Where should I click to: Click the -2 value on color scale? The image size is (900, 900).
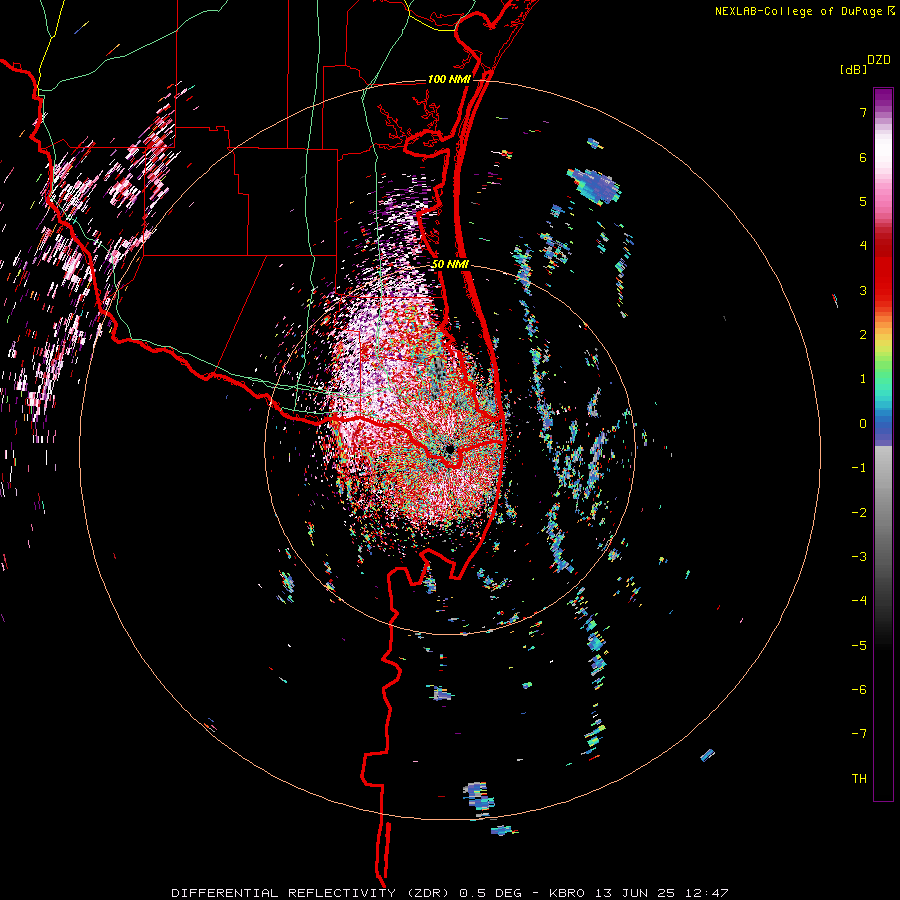click(859, 513)
